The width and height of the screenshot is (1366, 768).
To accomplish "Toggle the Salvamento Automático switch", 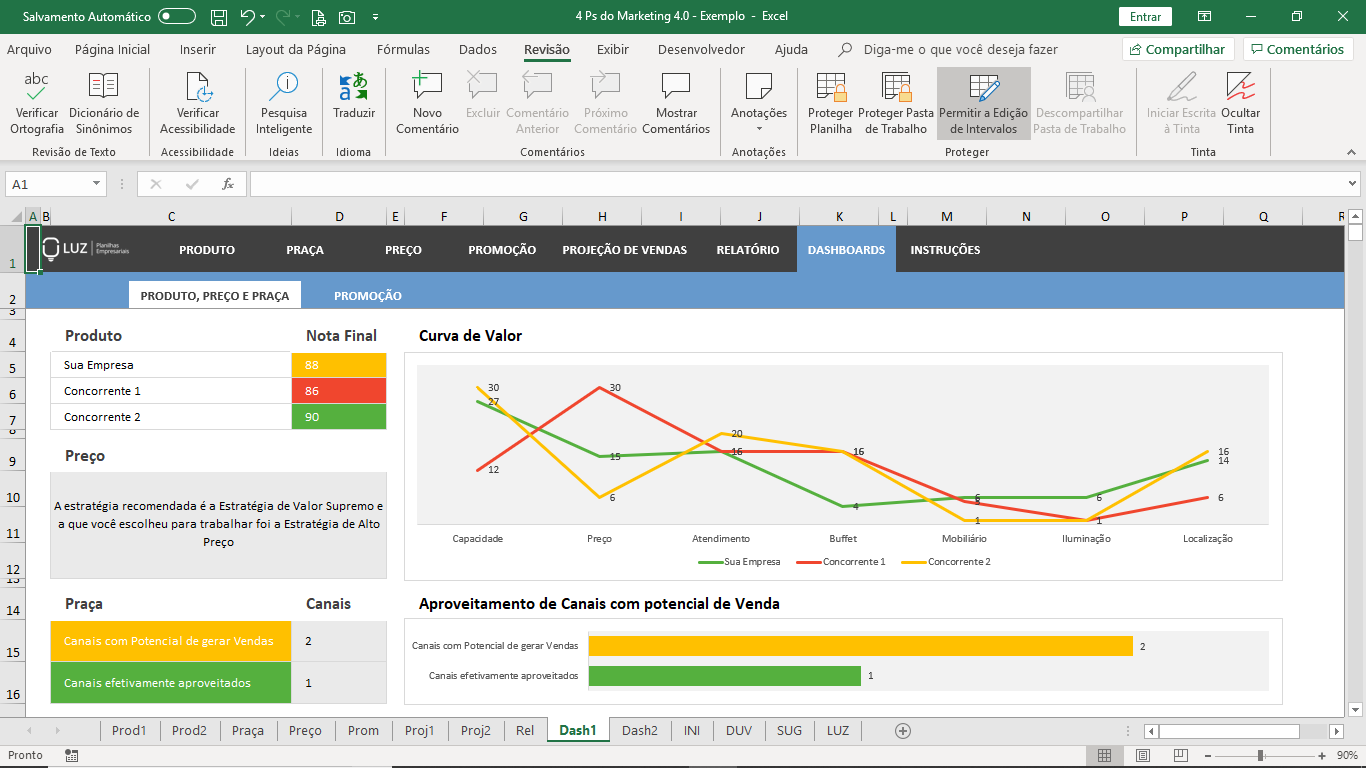I will point(177,16).
